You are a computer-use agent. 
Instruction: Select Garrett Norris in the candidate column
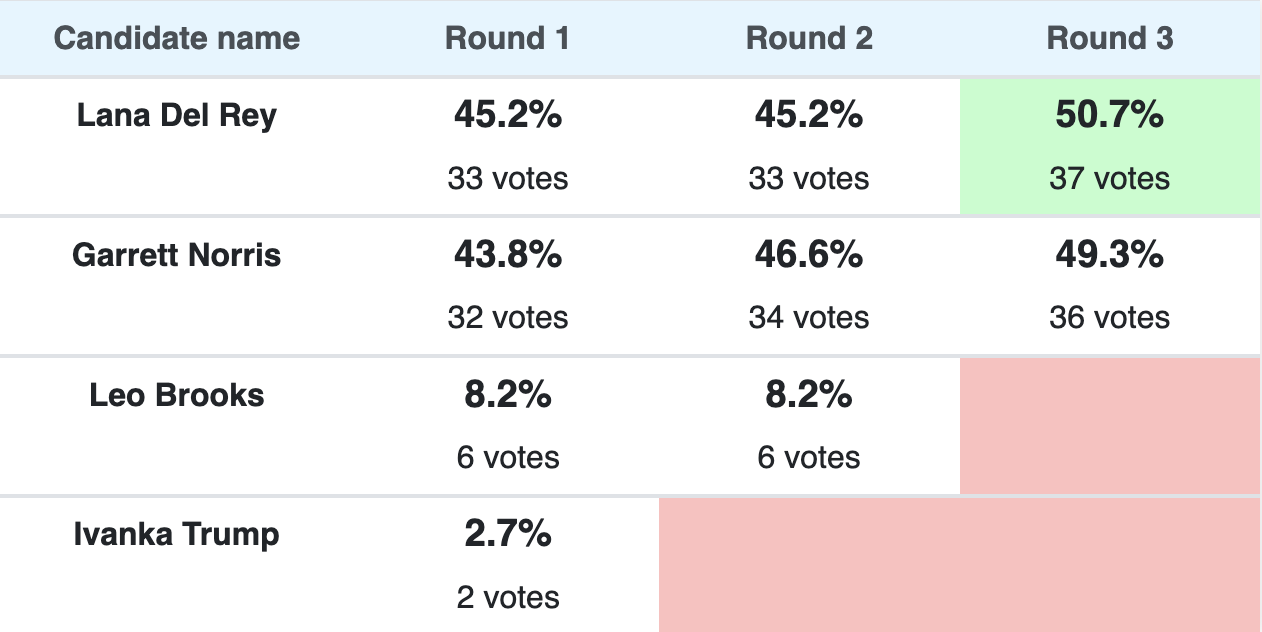(177, 255)
